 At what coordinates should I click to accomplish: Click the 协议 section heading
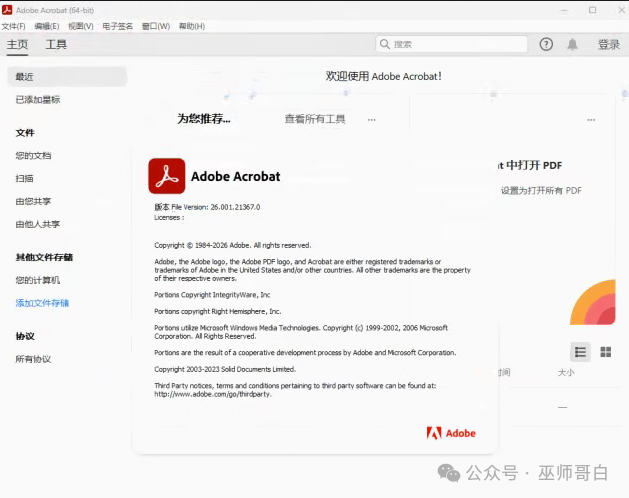click(x=25, y=336)
